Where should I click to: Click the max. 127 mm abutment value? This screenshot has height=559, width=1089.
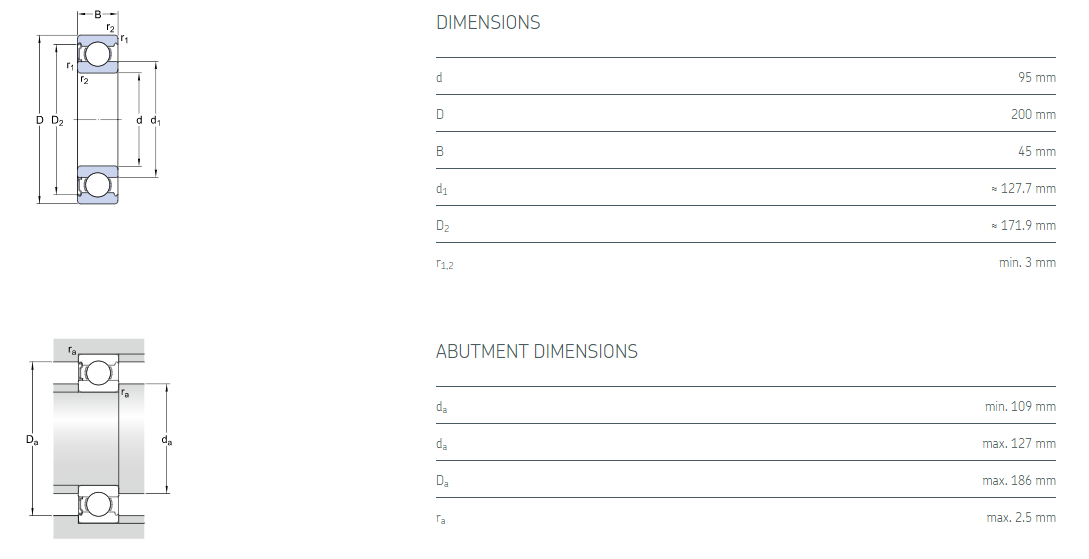pyautogui.click(x=1019, y=443)
